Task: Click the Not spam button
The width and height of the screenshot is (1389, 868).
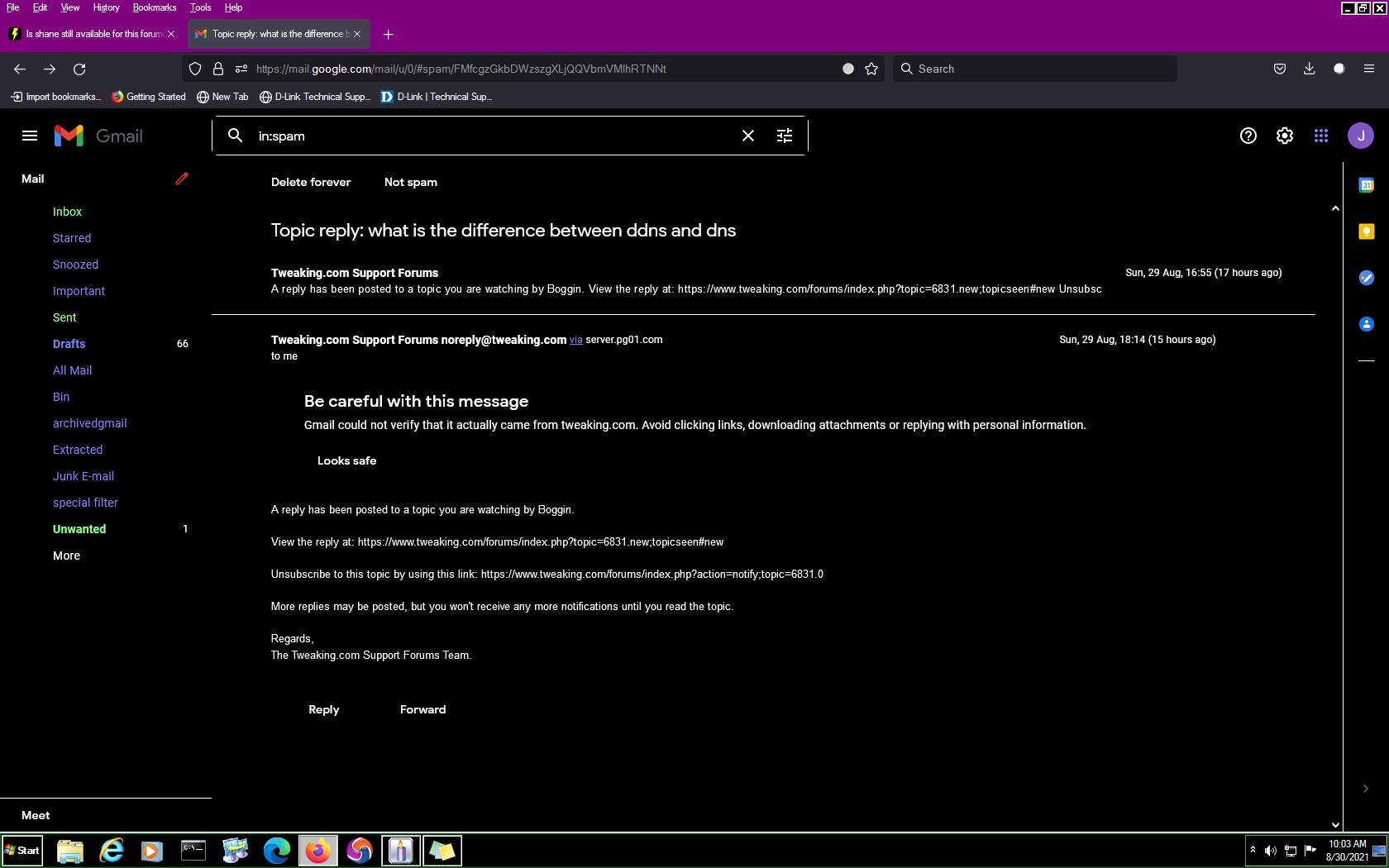Action: coord(410,182)
